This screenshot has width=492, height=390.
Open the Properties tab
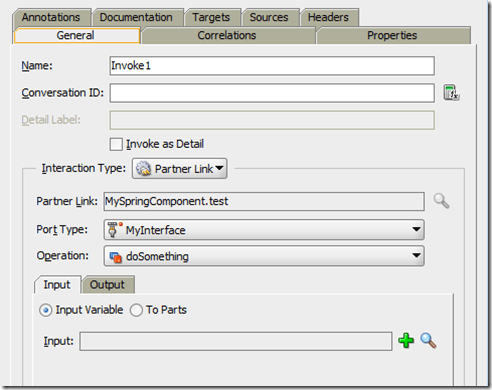[393, 35]
